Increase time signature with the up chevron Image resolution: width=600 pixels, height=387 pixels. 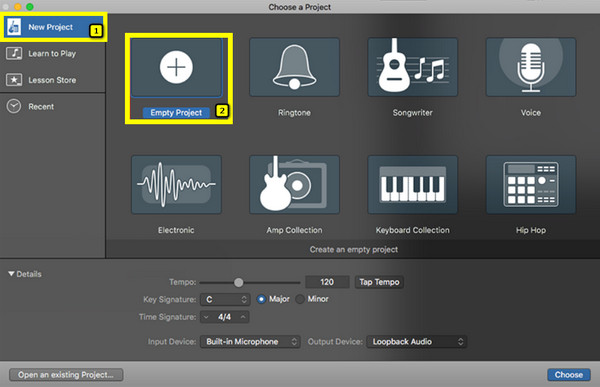coord(243,317)
